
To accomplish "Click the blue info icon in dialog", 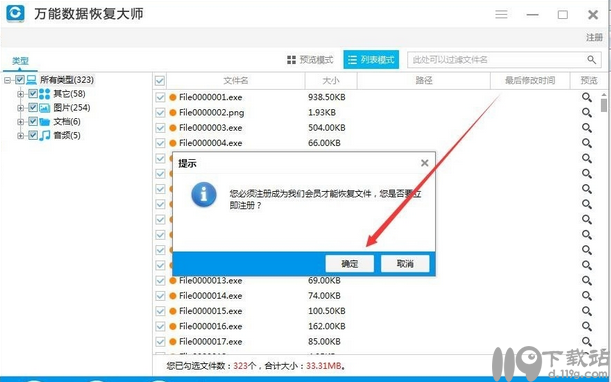I will [203, 194].
